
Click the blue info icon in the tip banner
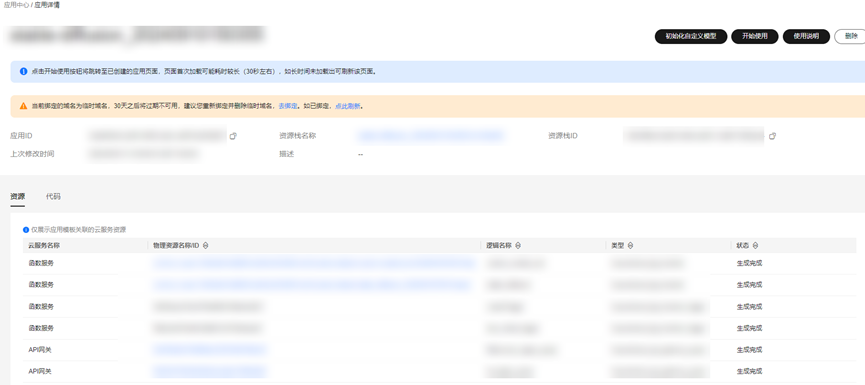[24, 72]
